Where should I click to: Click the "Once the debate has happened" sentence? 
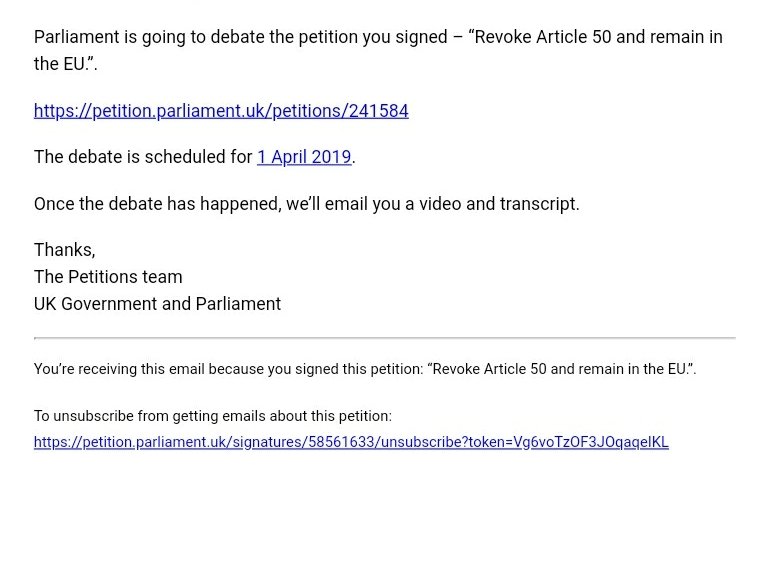click(157, 204)
